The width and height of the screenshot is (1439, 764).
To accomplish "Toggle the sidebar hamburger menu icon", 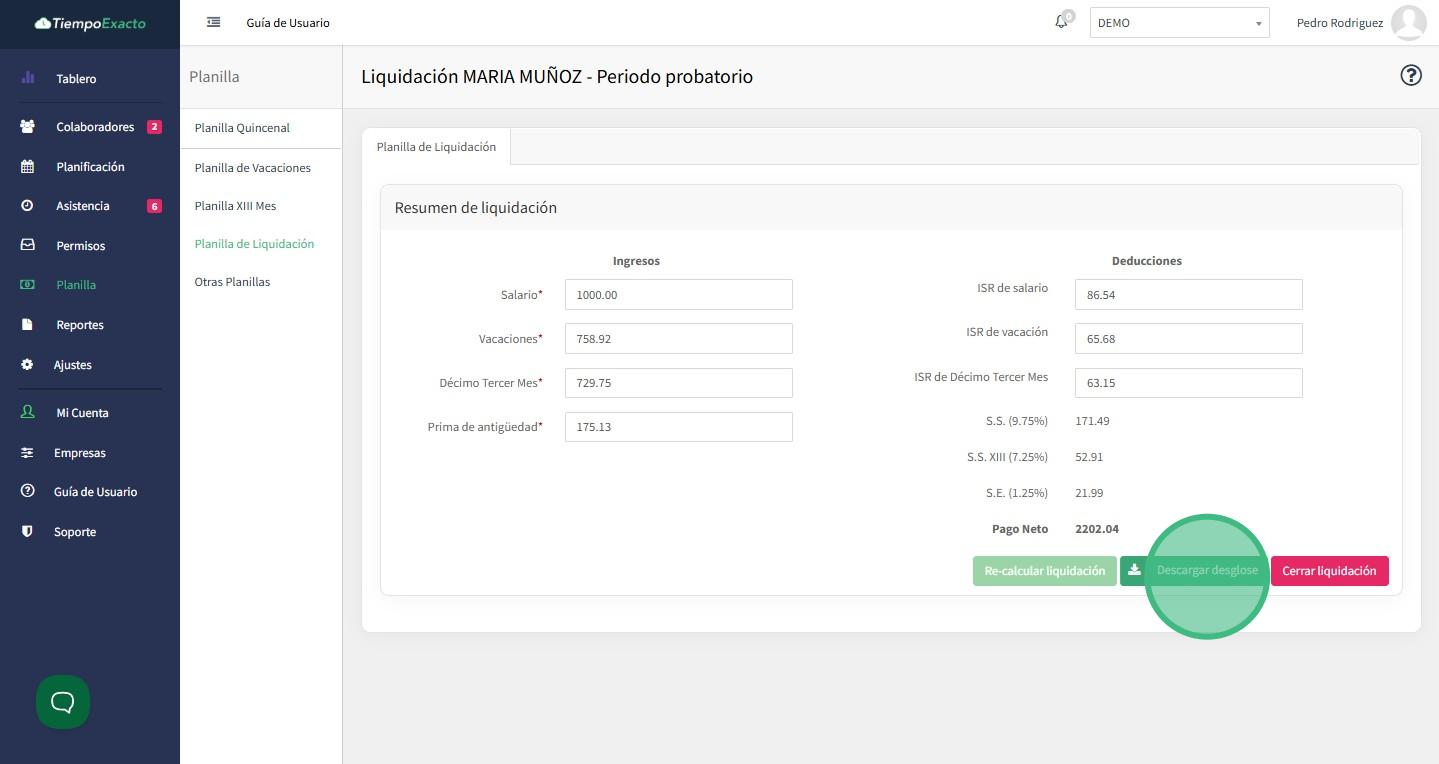I will click(x=213, y=22).
